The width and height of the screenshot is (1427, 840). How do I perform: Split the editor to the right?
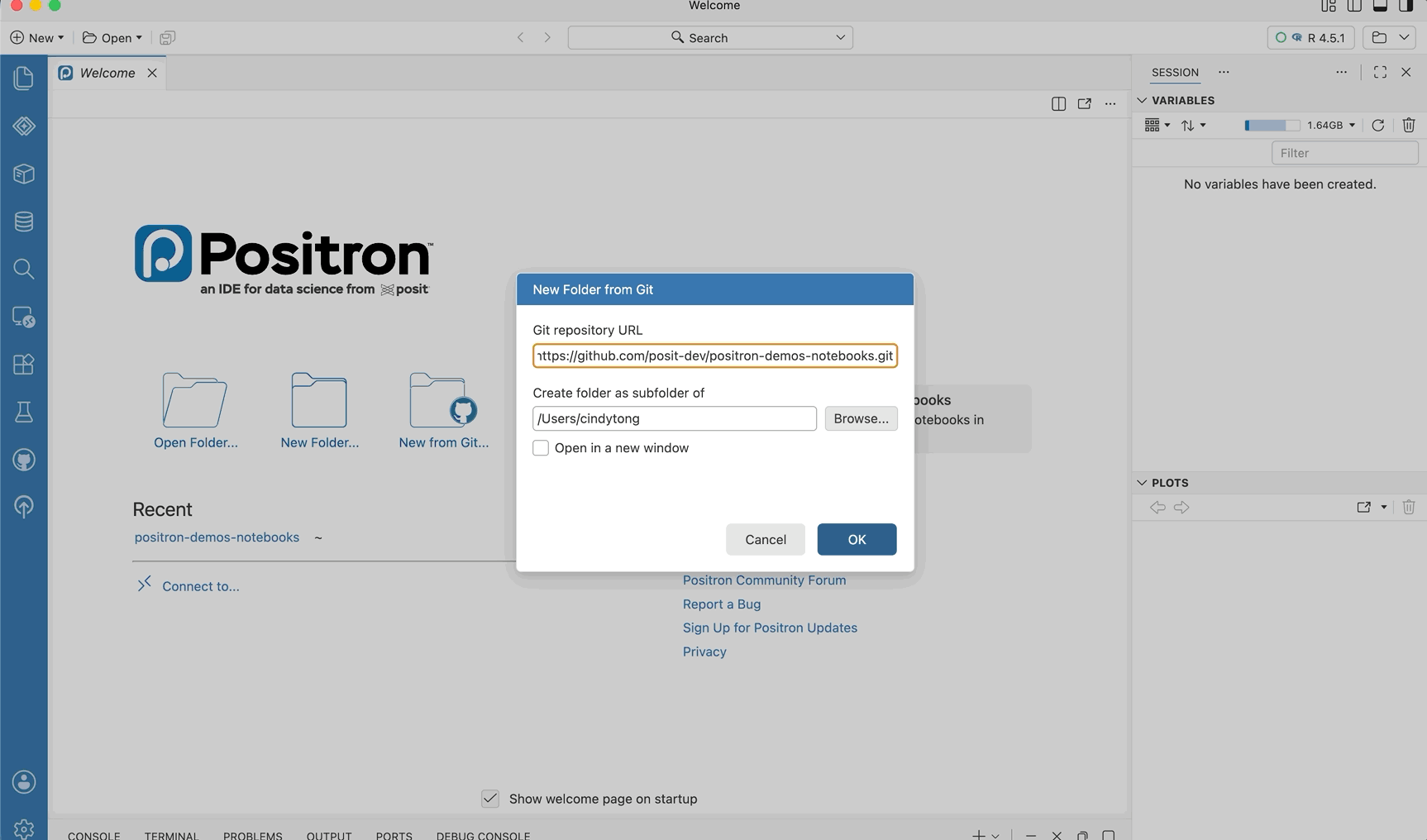pos(1058,103)
